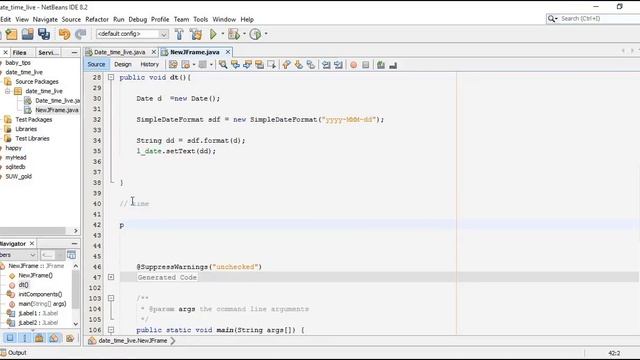
Task: Click Previous Bookmark icon
Action: pyautogui.click(x=286, y=65)
